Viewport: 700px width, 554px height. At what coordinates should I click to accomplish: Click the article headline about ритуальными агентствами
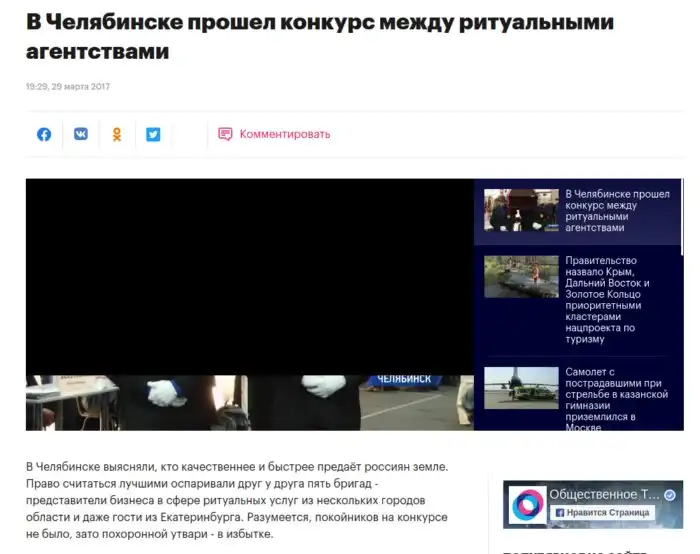click(320, 35)
